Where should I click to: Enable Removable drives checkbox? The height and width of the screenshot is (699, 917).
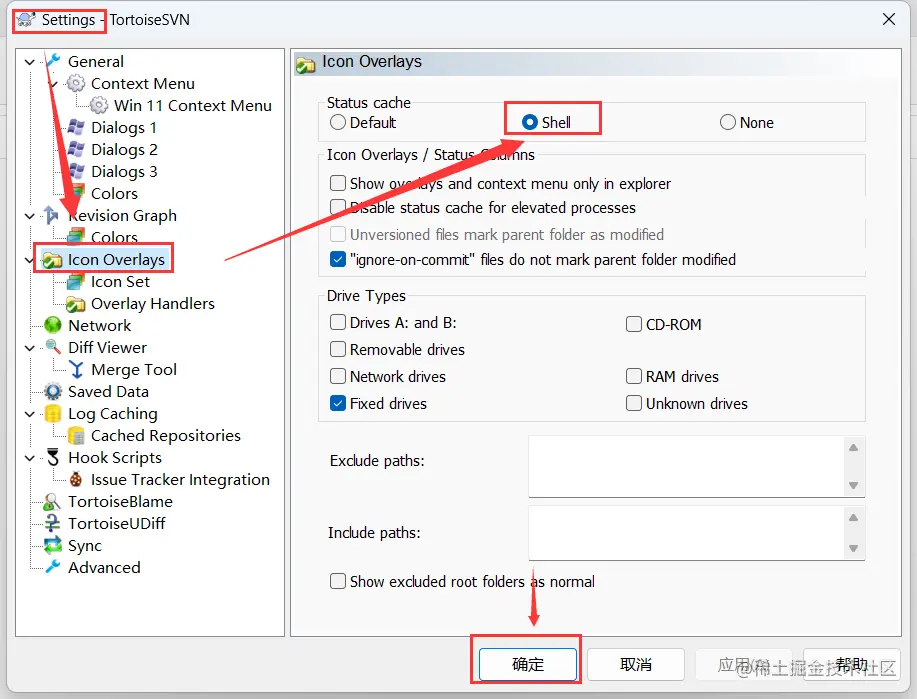pyautogui.click(x=337, y=349)
